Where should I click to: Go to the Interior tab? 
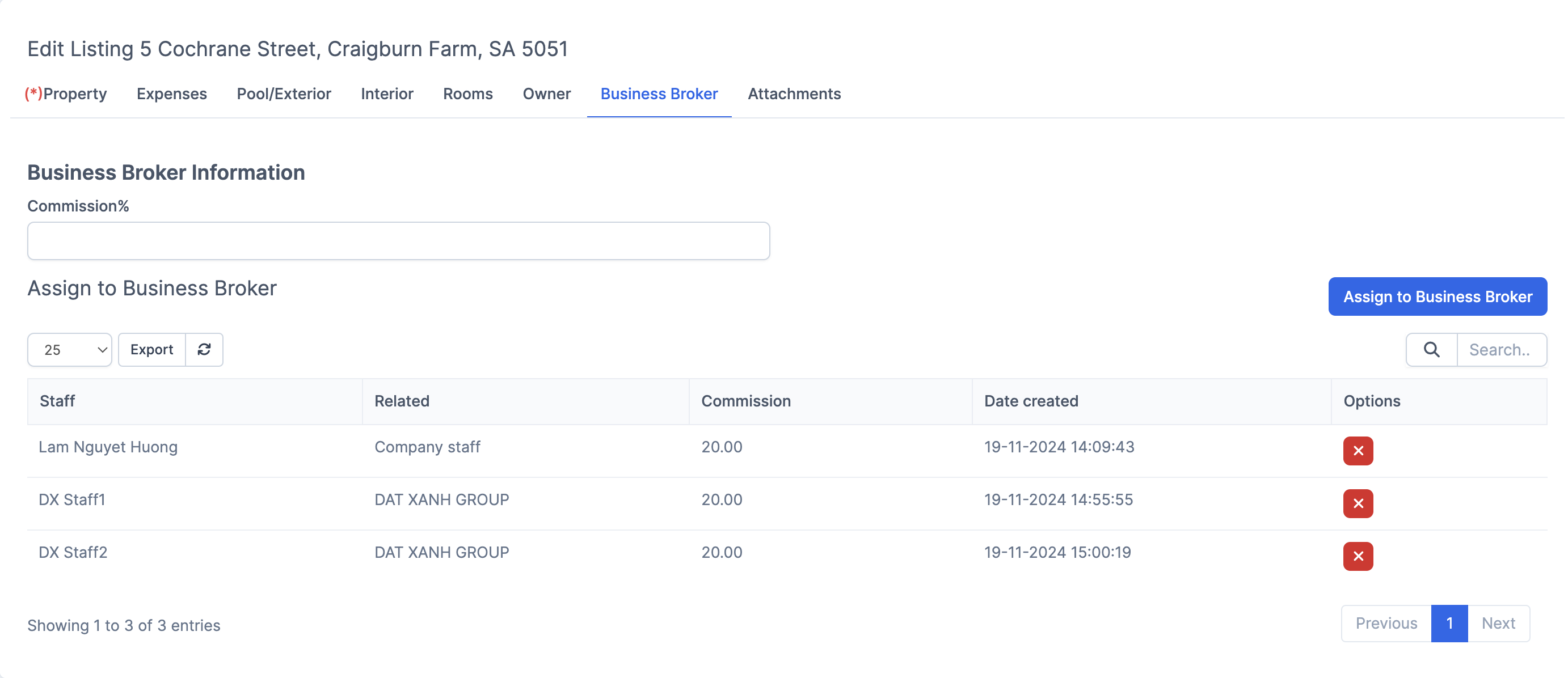(387, 94)
